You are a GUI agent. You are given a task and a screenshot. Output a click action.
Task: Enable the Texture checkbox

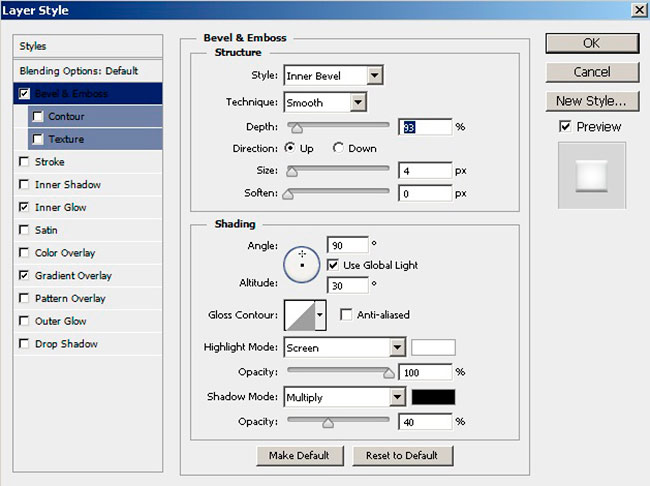click(38, 139)
